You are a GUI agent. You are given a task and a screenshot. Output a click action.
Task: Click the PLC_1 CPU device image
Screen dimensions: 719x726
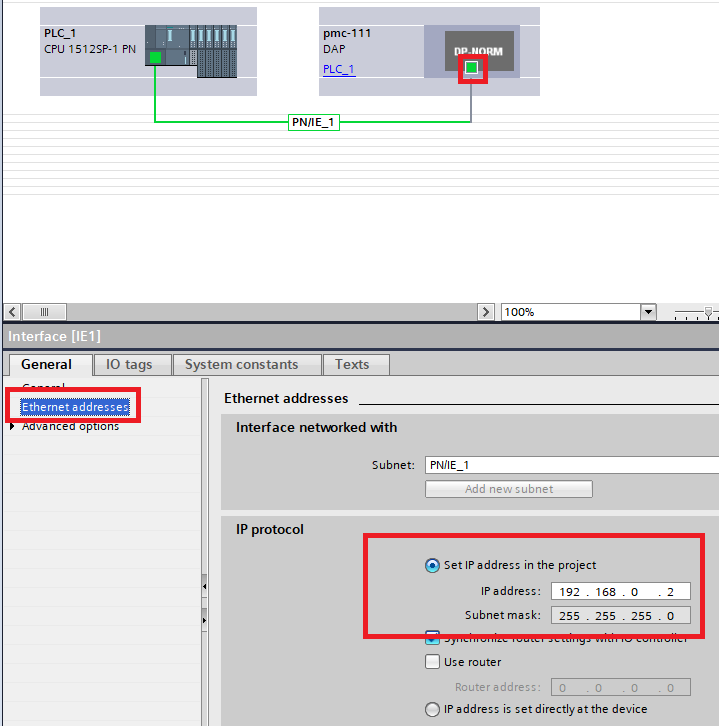point(190,51)
